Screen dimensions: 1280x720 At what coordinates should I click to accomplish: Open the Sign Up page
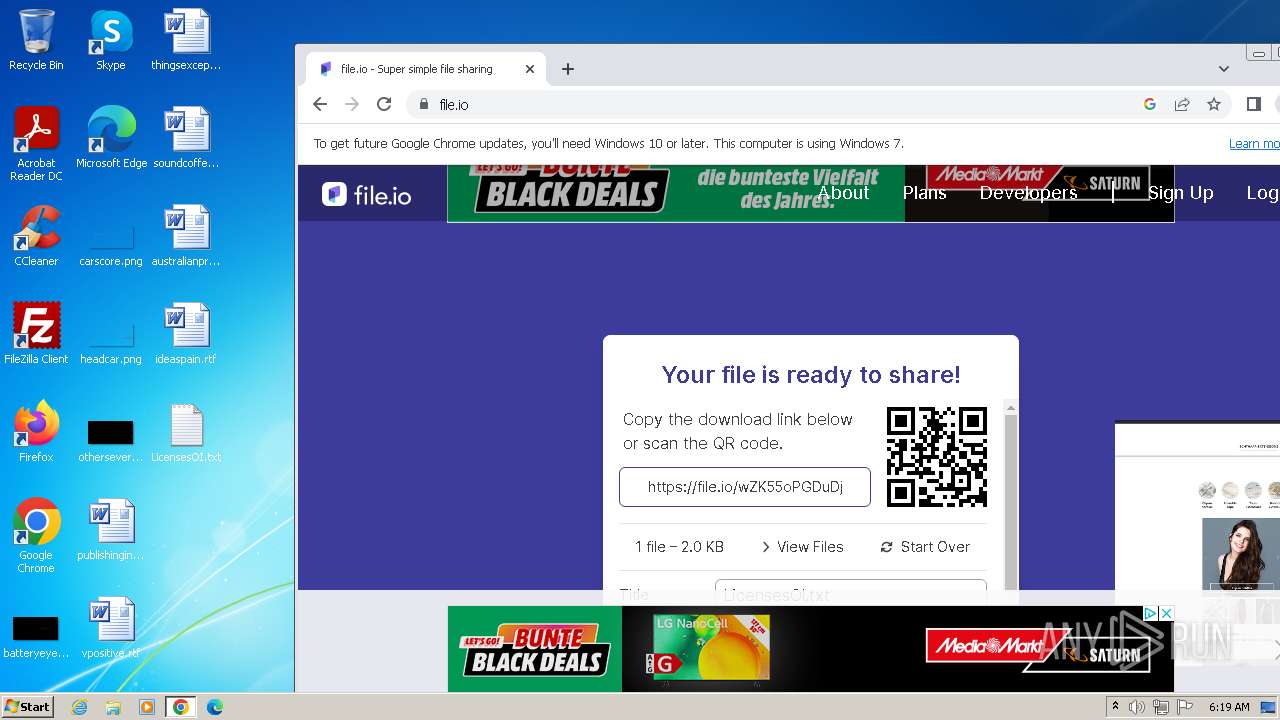point(1180,193)
